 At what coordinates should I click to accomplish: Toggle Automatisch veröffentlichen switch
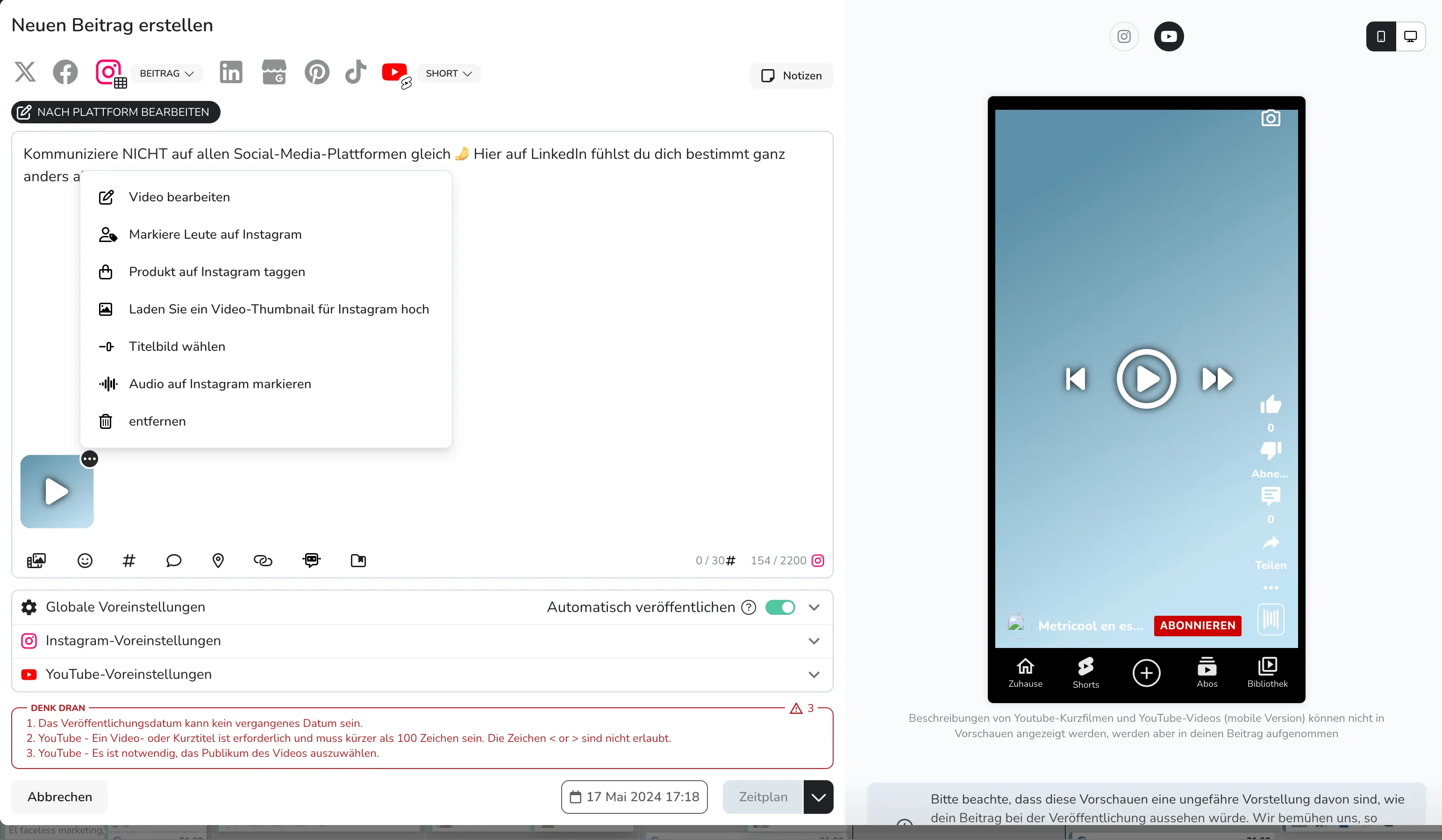pos(779,607)
